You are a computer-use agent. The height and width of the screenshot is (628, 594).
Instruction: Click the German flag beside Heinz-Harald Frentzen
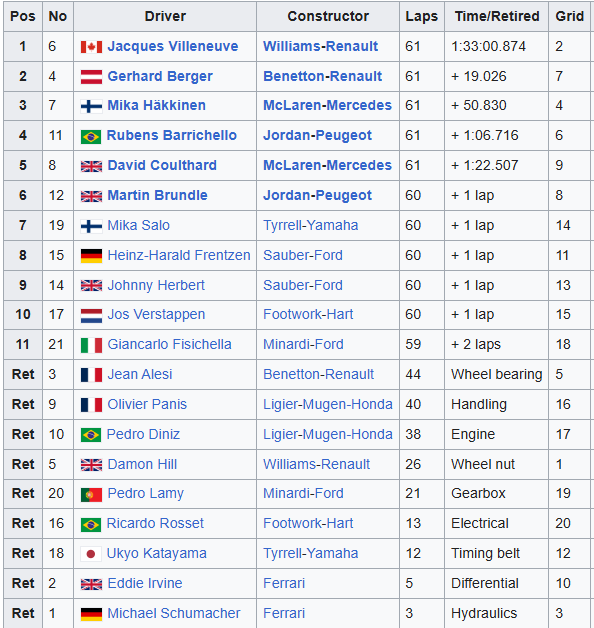[x=91, y=256]
